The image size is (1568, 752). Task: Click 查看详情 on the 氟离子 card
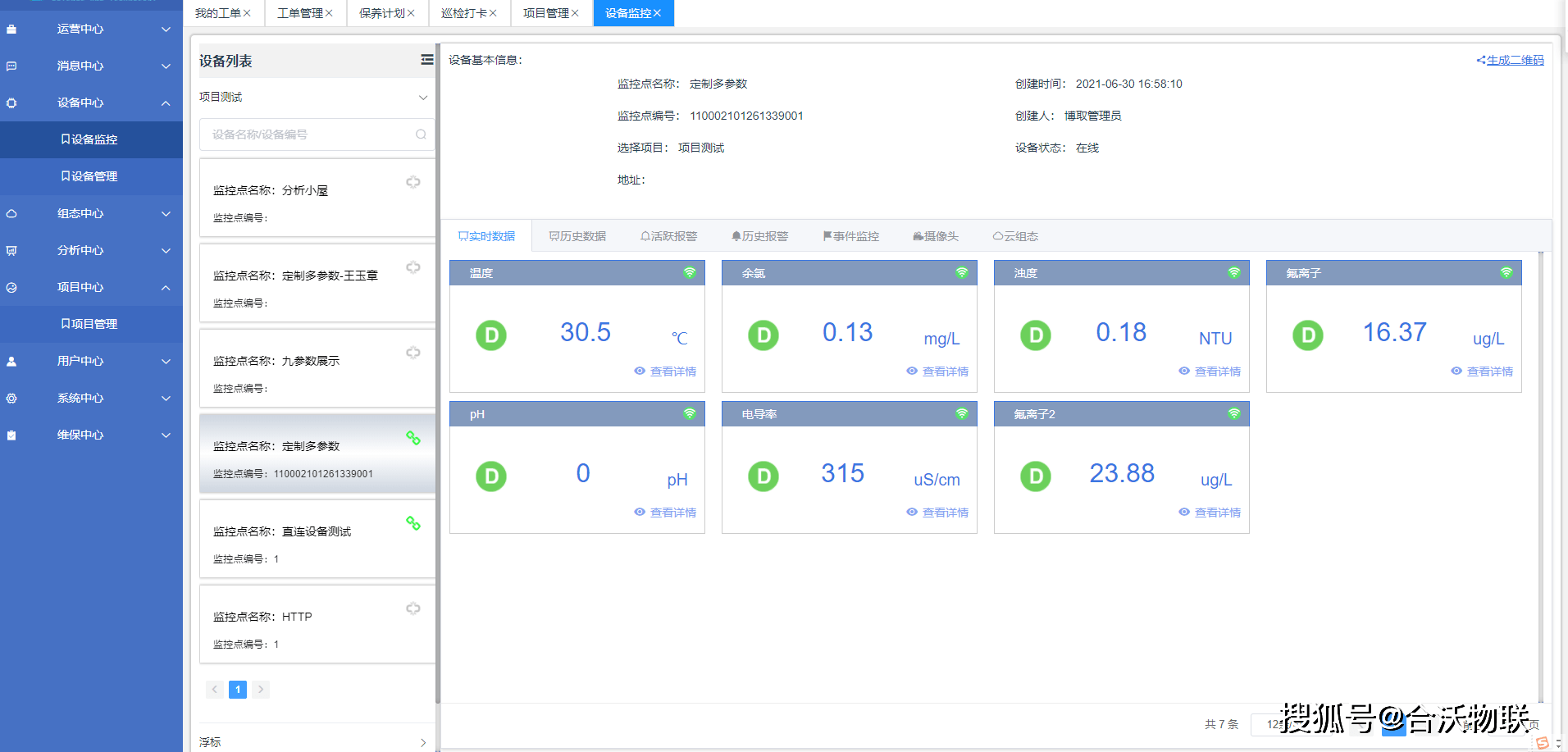[x=1482, y=371]
